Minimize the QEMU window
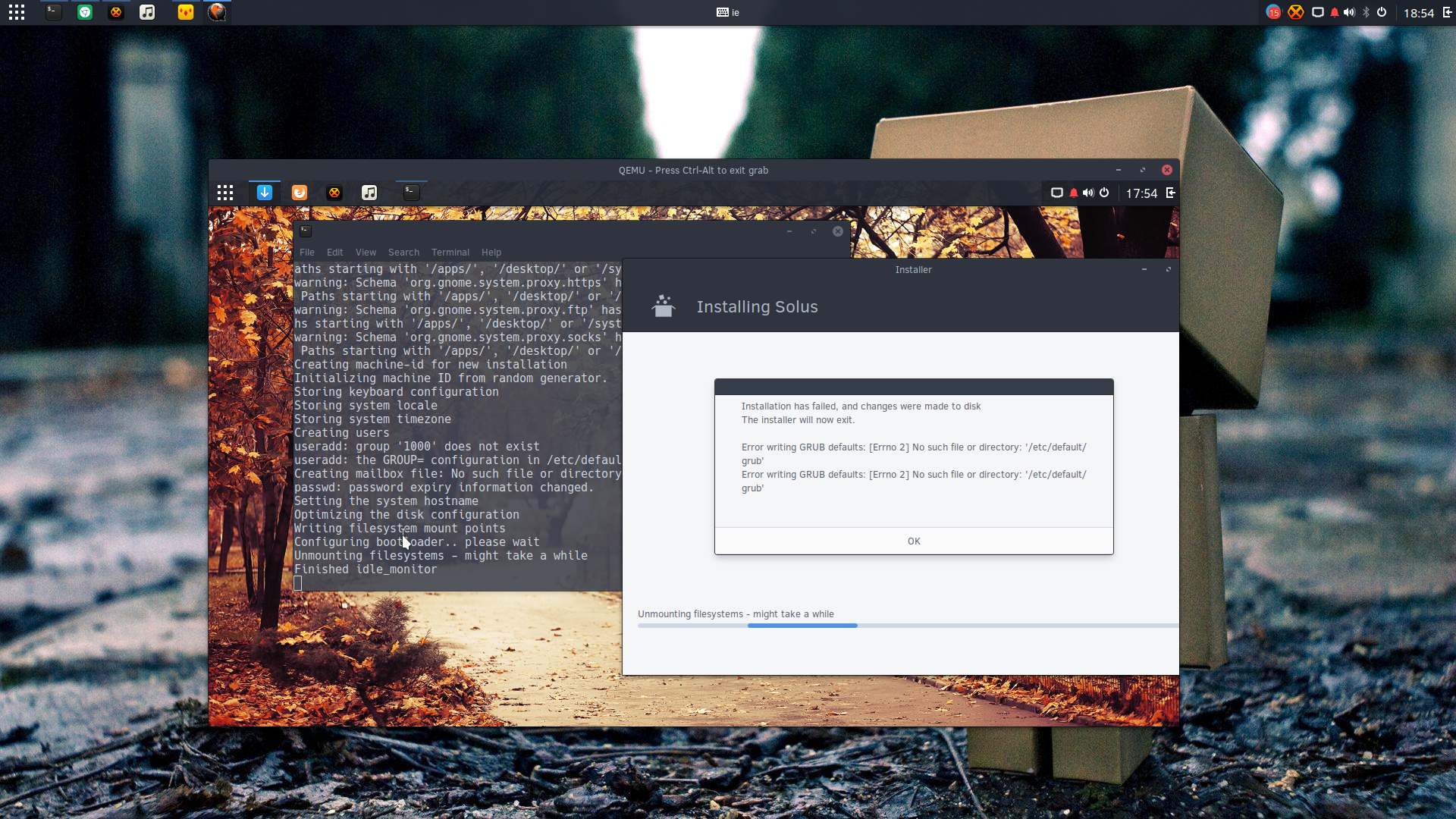Image resolution: width=1456 pixels, height=819 pixels. 1119,171
